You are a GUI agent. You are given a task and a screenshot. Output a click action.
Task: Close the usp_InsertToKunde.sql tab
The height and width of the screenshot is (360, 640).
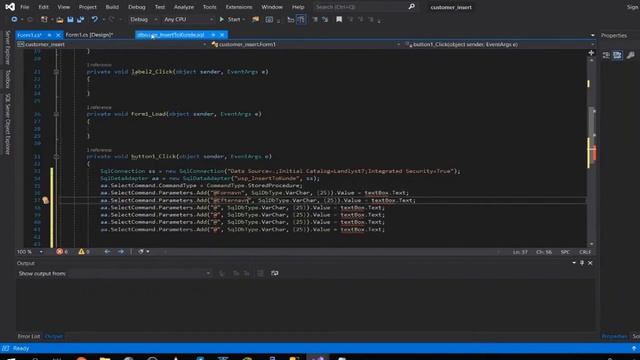pyautogui.click(x=222, y=35)
